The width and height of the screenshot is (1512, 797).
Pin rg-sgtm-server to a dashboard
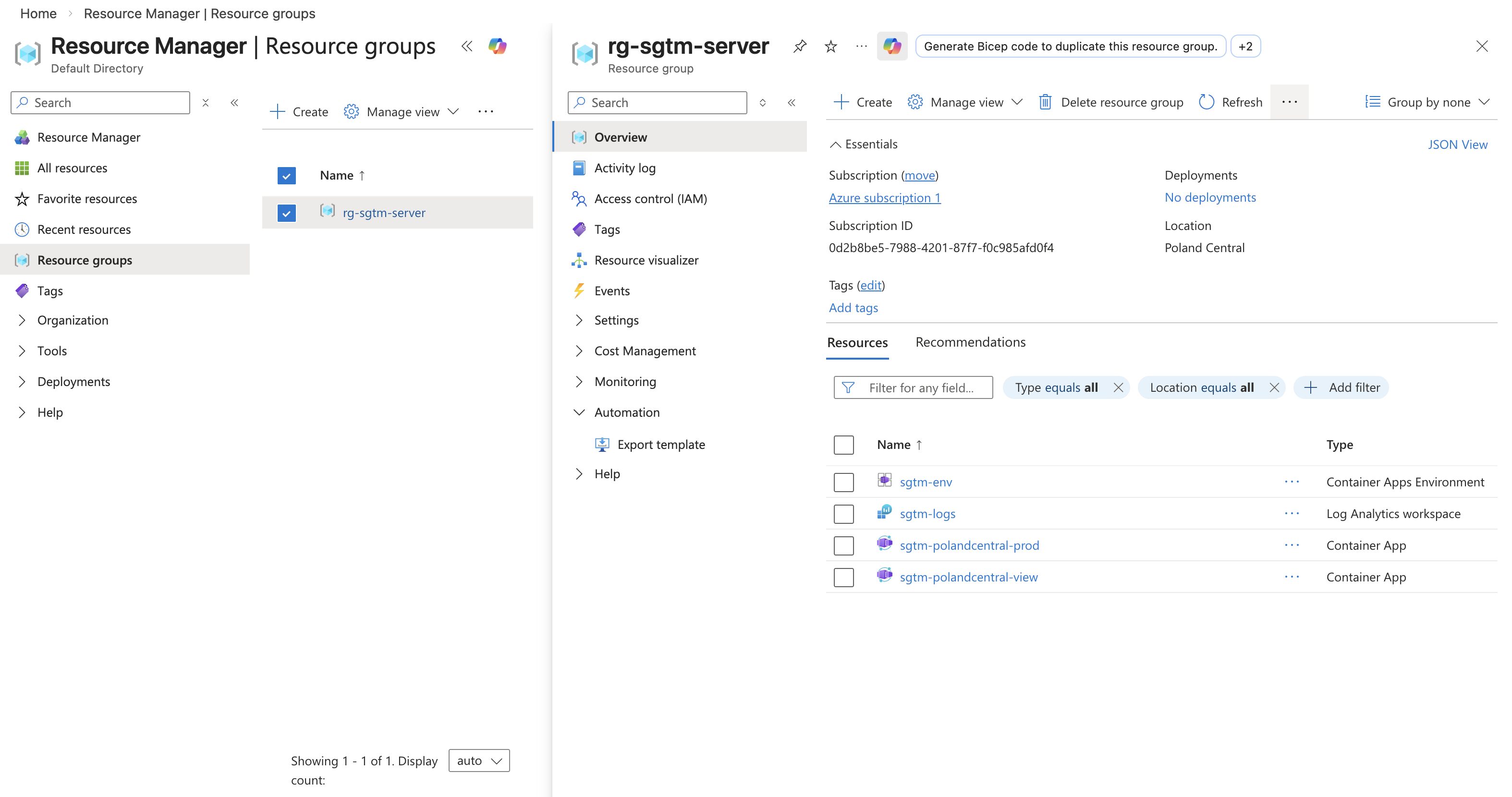pos(799,46)
